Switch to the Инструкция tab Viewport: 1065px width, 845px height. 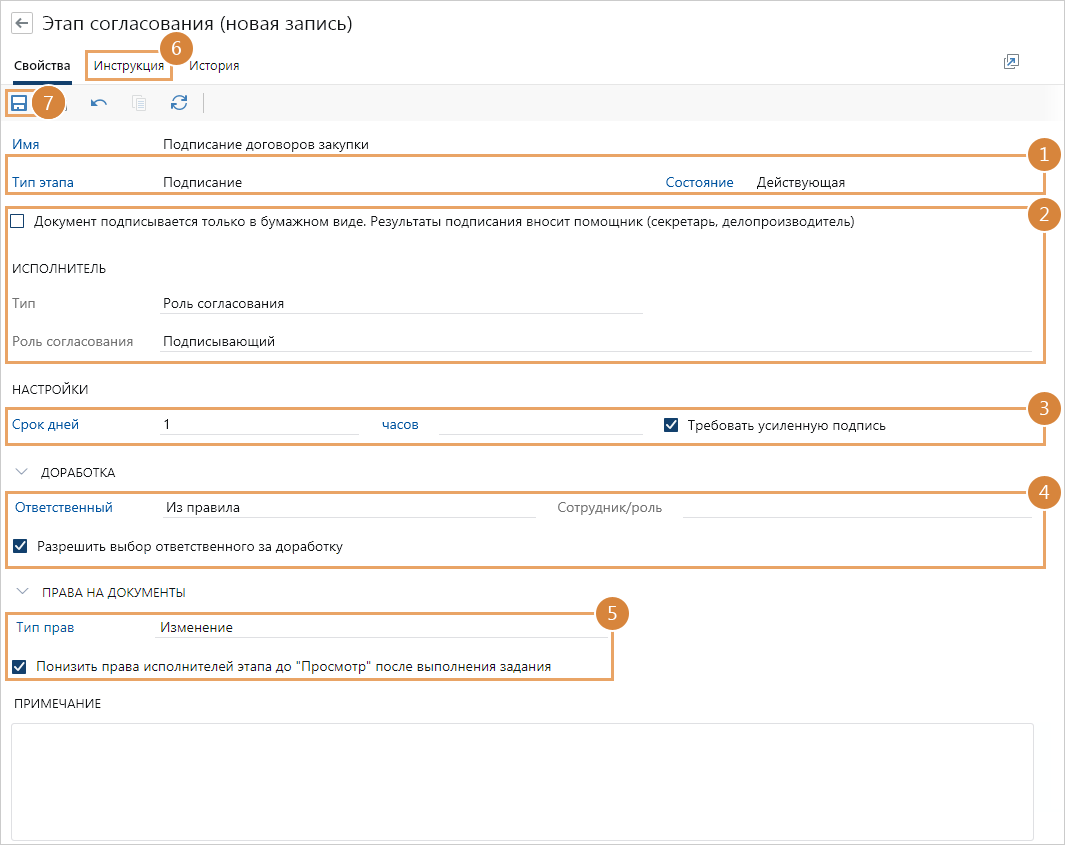pos(128,66)
